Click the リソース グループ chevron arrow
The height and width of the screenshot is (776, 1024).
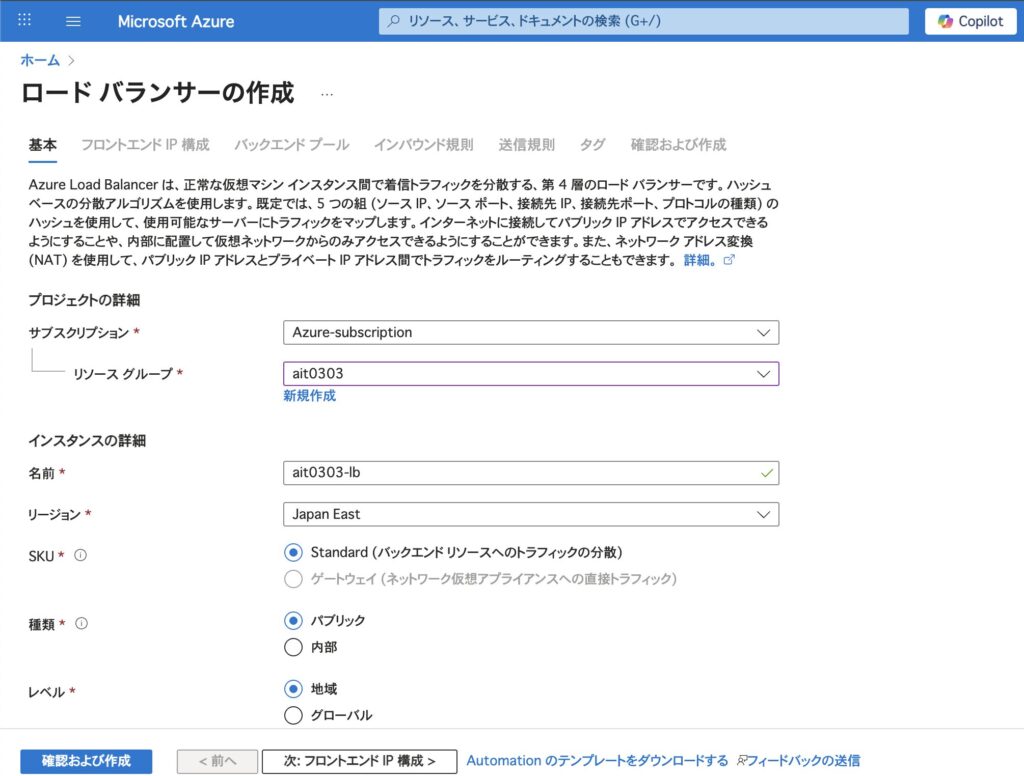coord(763,374)
